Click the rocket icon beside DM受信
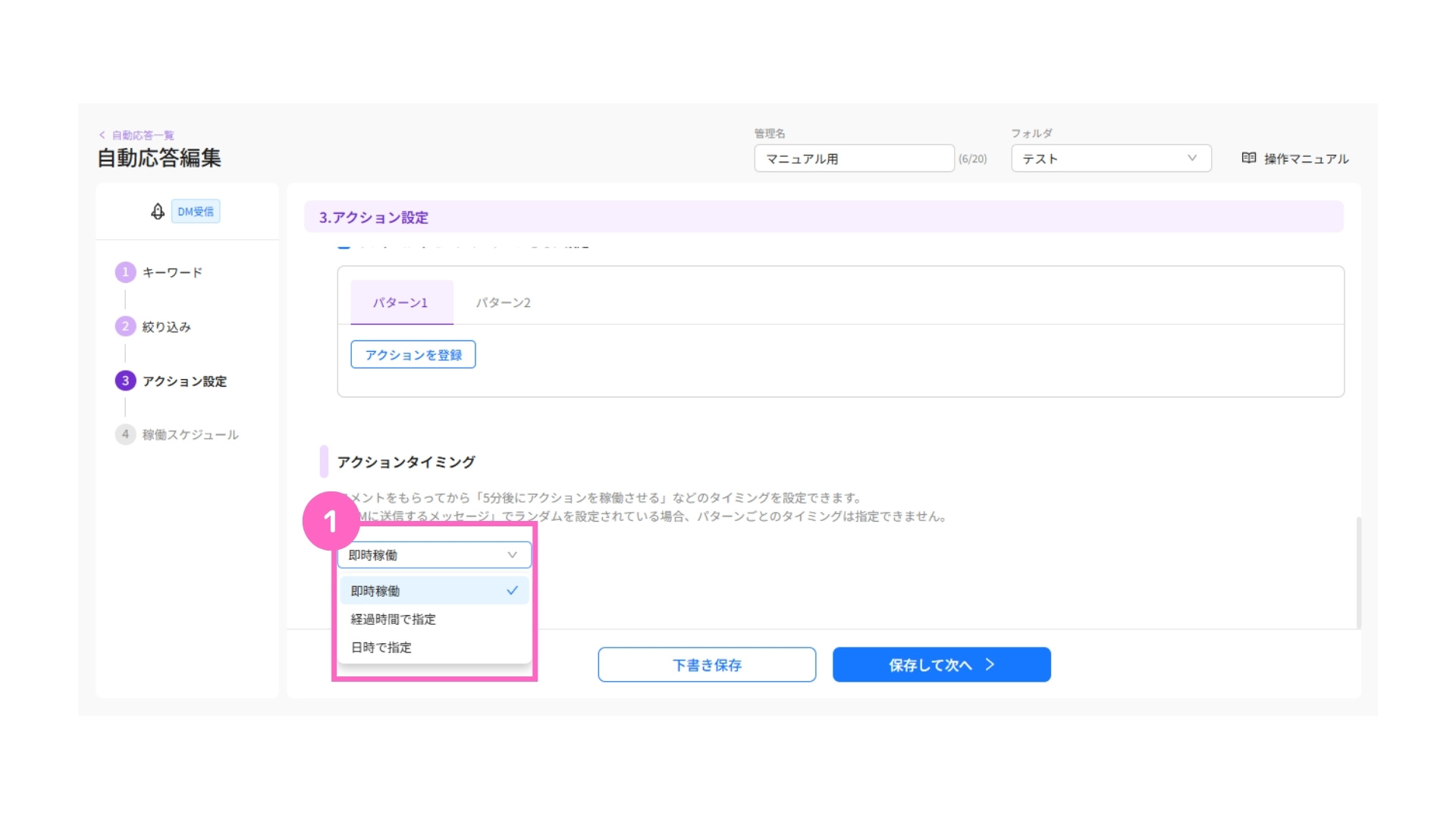The height and width of the screenshot is (819, 1456). pyautogui.click(x=157, y=212)
